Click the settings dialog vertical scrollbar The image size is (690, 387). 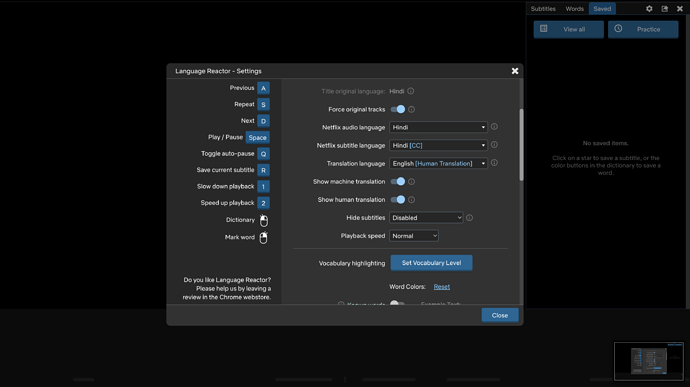tap(521, 144)
